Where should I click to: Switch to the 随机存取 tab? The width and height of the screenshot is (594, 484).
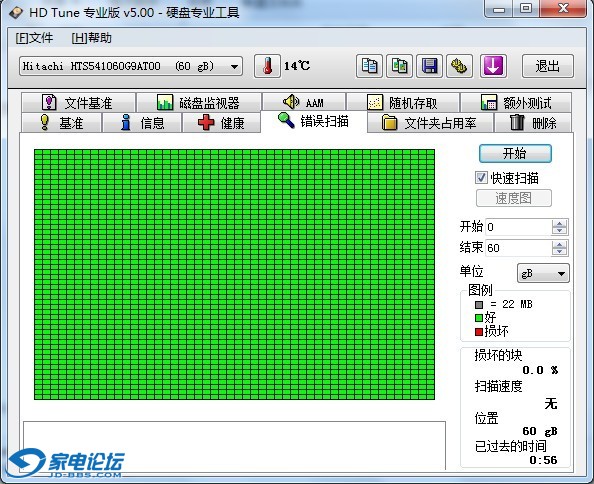coord(403,102)
